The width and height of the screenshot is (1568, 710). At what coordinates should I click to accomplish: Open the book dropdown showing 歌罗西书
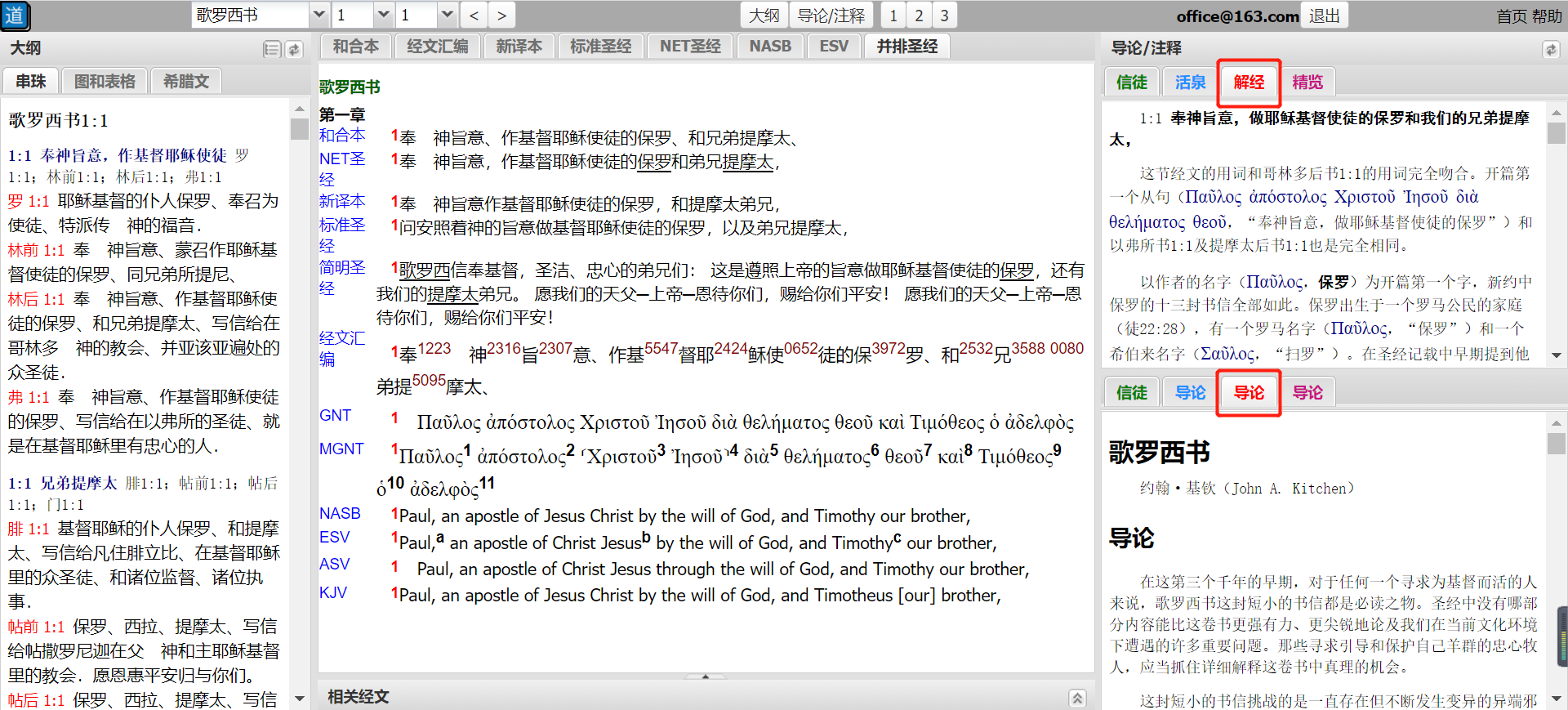click(x=319, y=16)
